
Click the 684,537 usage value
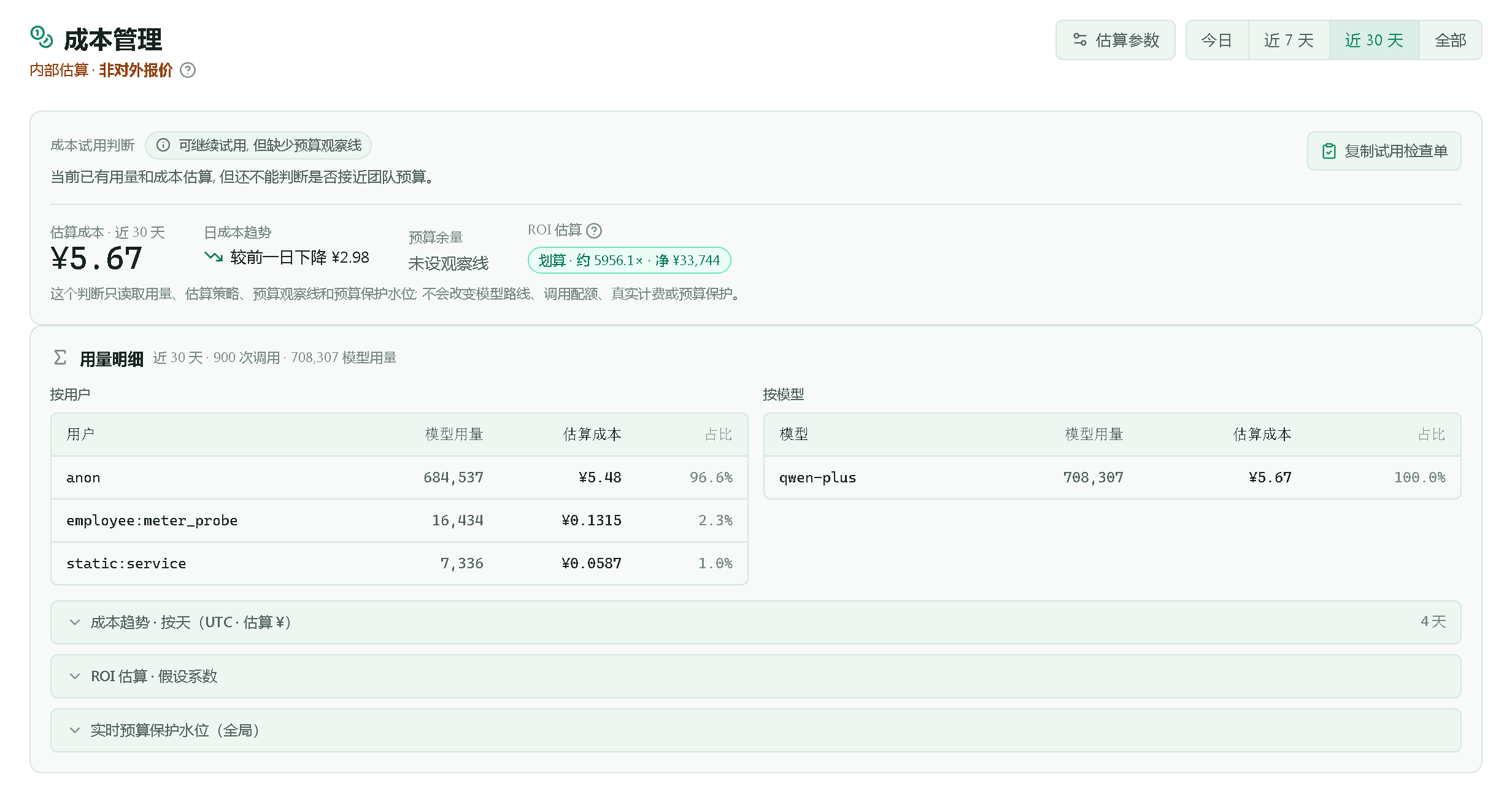pyautogui.click(x=453, y=477)
